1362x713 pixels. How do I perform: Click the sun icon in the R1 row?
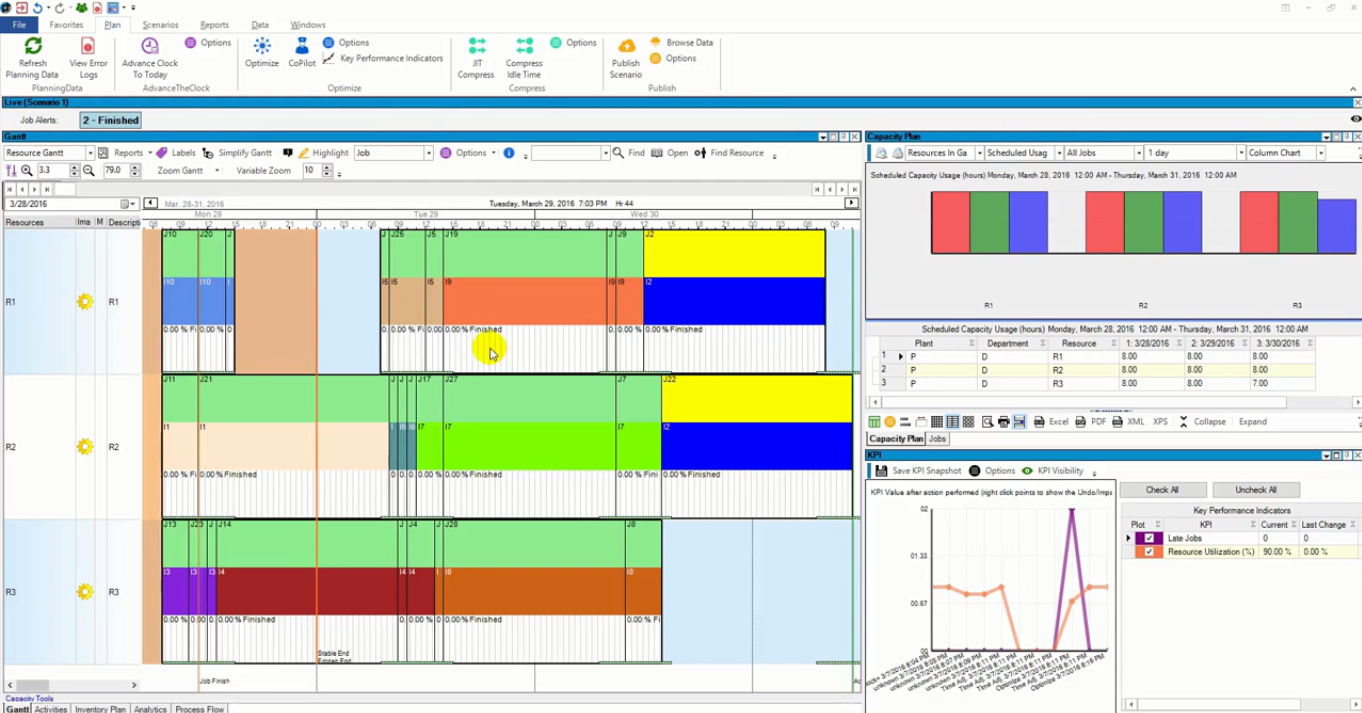pos(84,301)
